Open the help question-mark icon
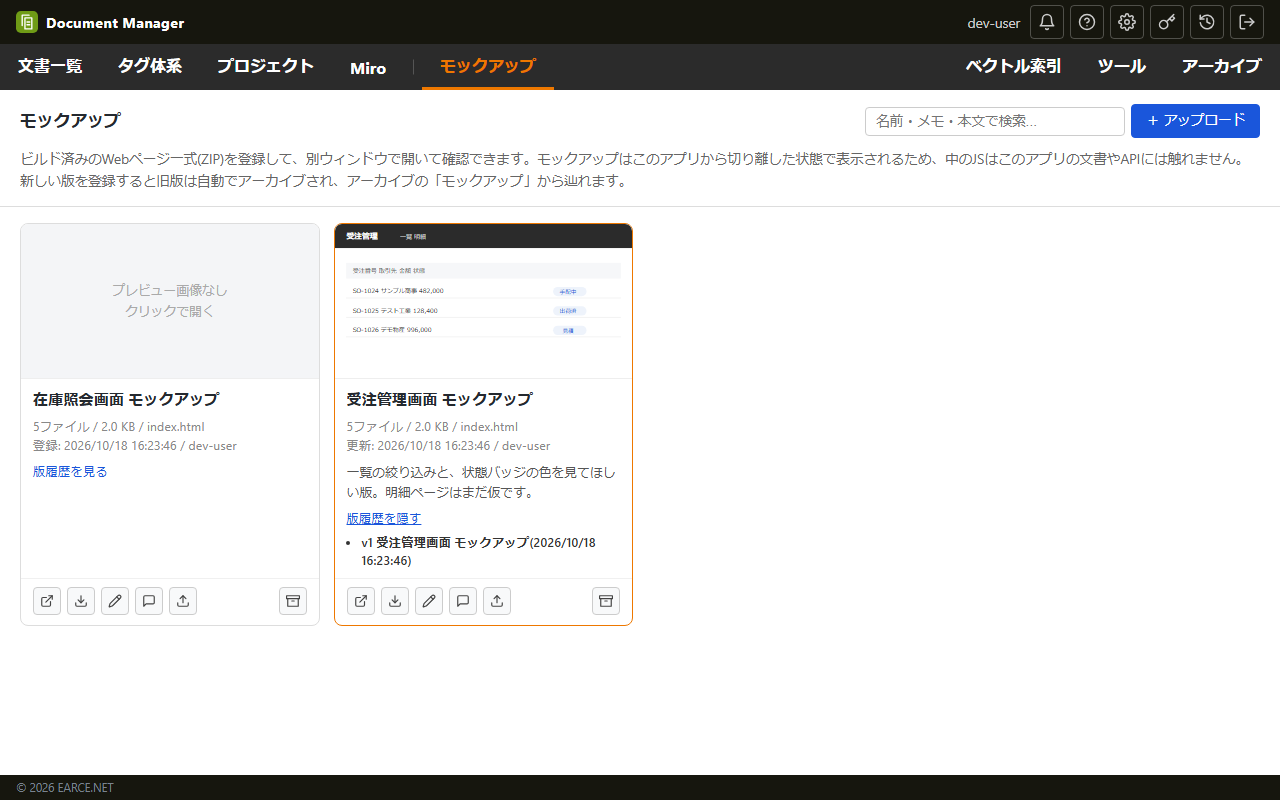 tap(1087, 22)
